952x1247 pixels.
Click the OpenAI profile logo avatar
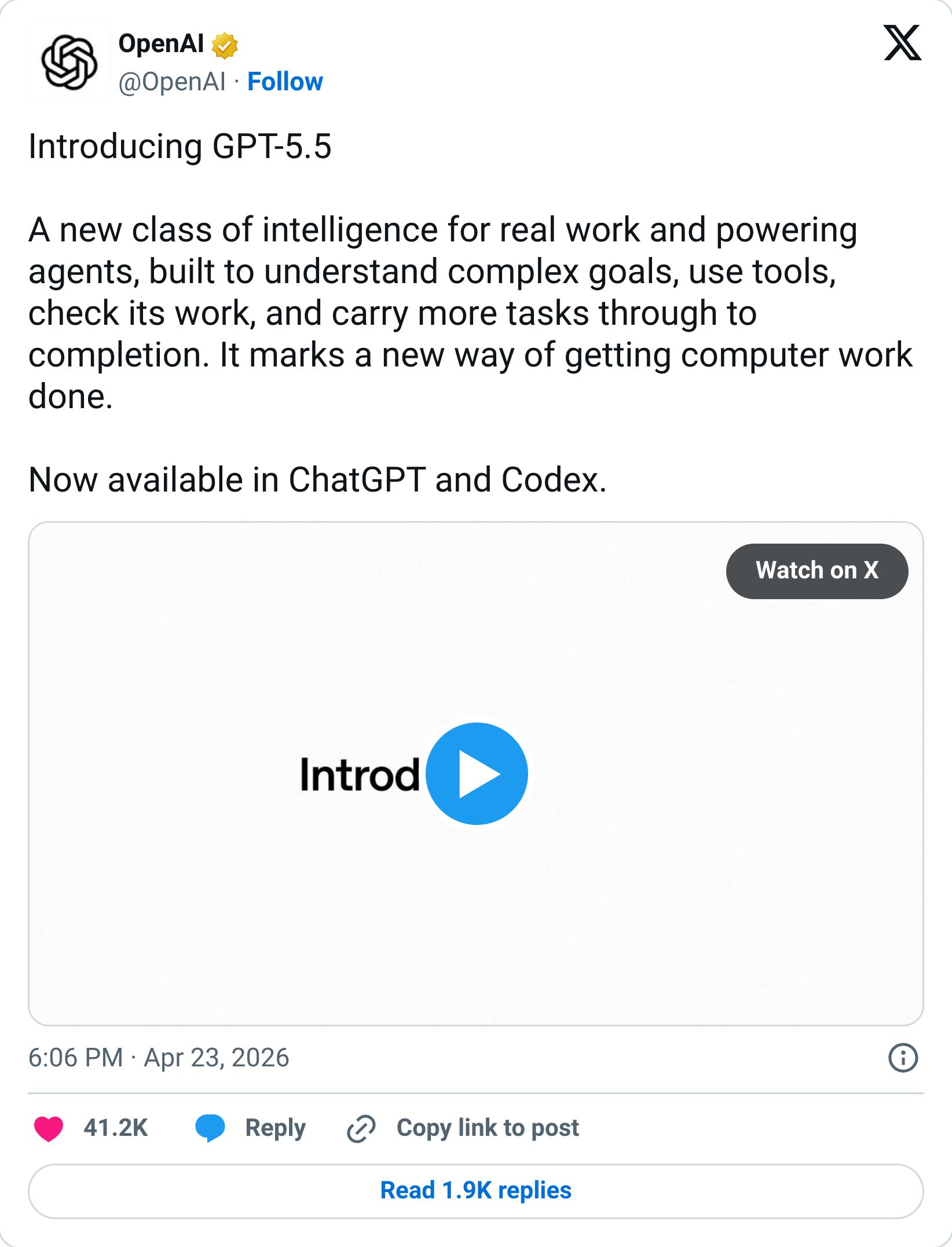coord(69,61)
